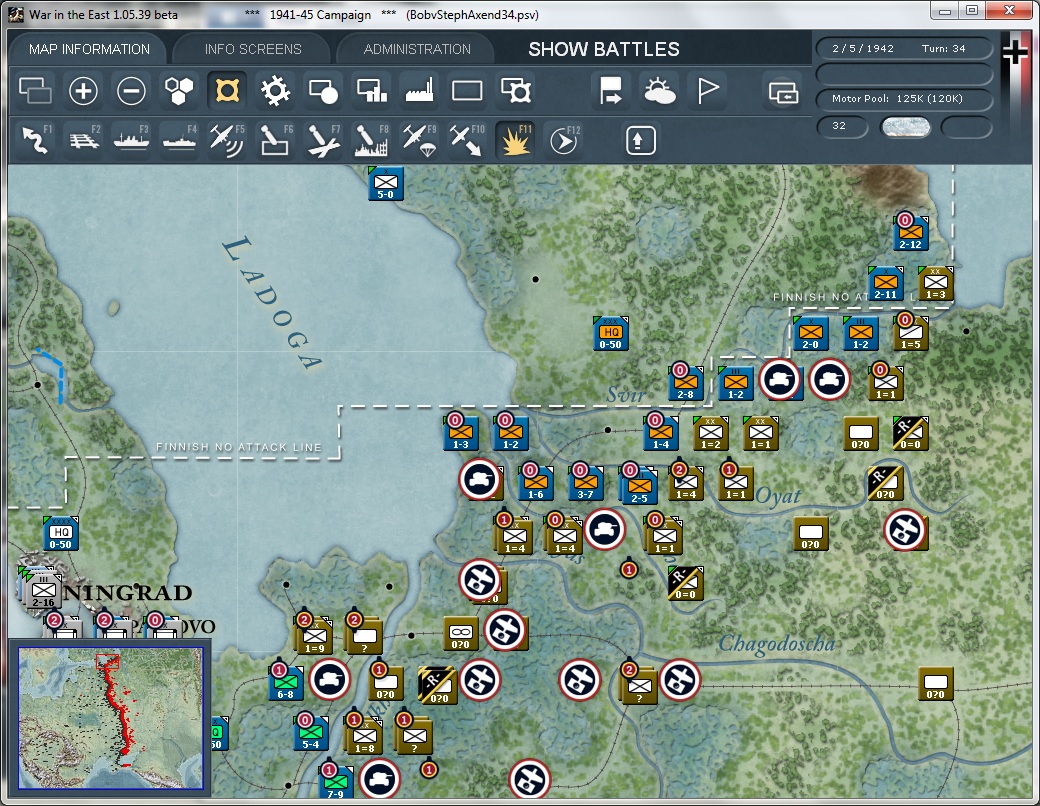The image size is (1040, 806).
Task: Select the Soviet 1=8 unit stack
Action: [x=363, y=735]
